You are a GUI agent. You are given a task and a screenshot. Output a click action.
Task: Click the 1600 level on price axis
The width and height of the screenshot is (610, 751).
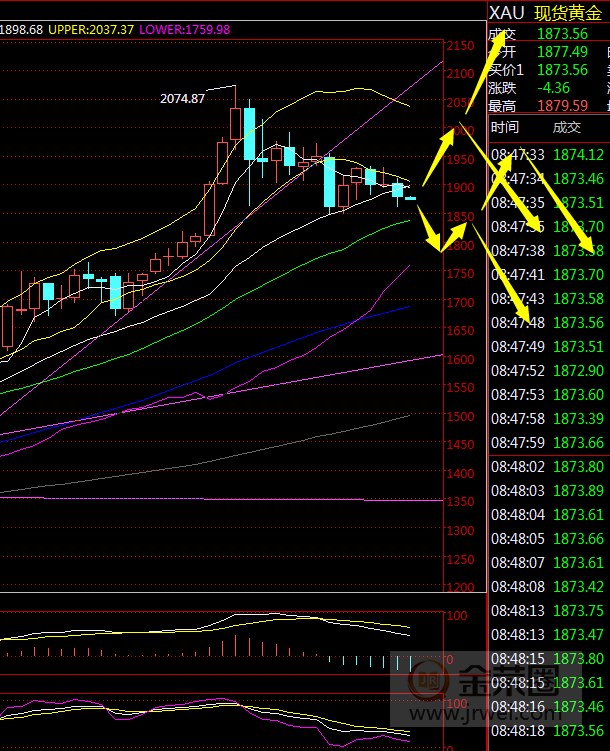tap(461, 360)
